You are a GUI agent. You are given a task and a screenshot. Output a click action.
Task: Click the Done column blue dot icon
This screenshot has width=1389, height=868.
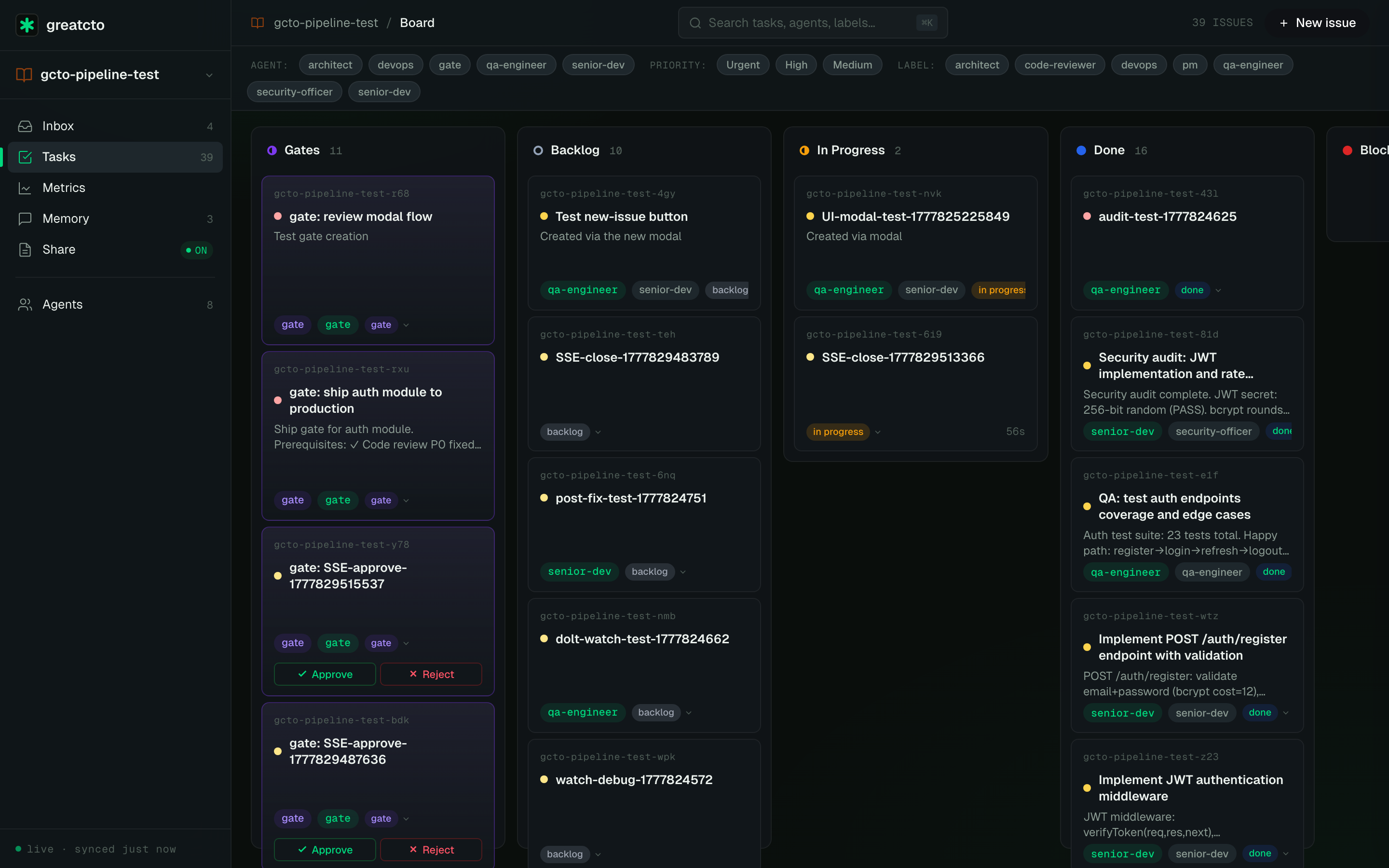(1081, 150)
